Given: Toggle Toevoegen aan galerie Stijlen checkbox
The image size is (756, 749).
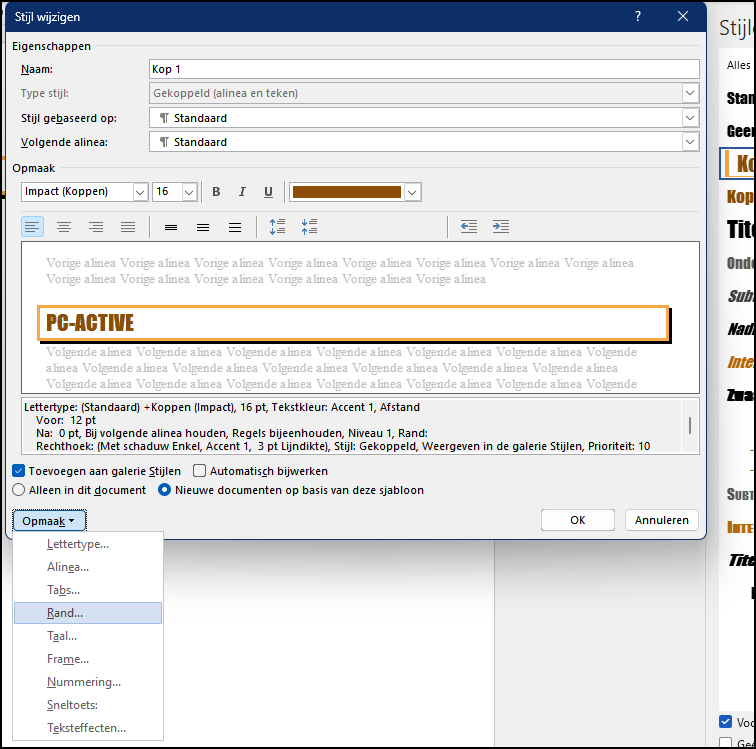Looking at the screenshot, I should (x=18, y=471).
